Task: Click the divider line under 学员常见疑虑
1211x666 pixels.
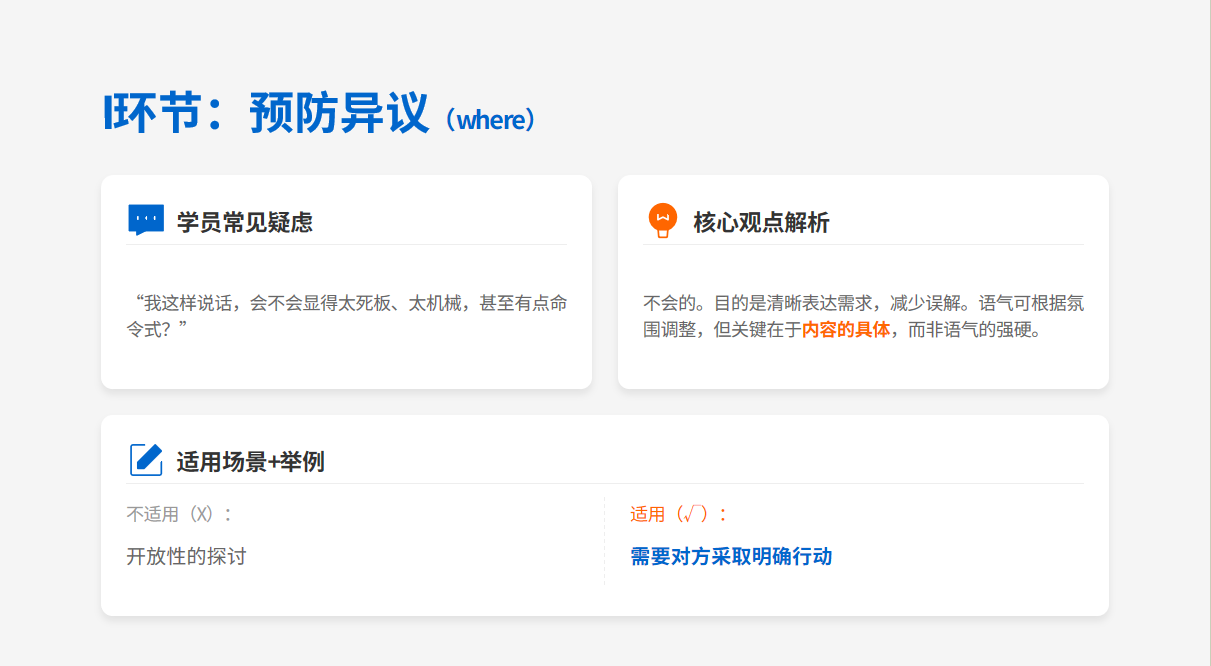Action: pos(346,244)
